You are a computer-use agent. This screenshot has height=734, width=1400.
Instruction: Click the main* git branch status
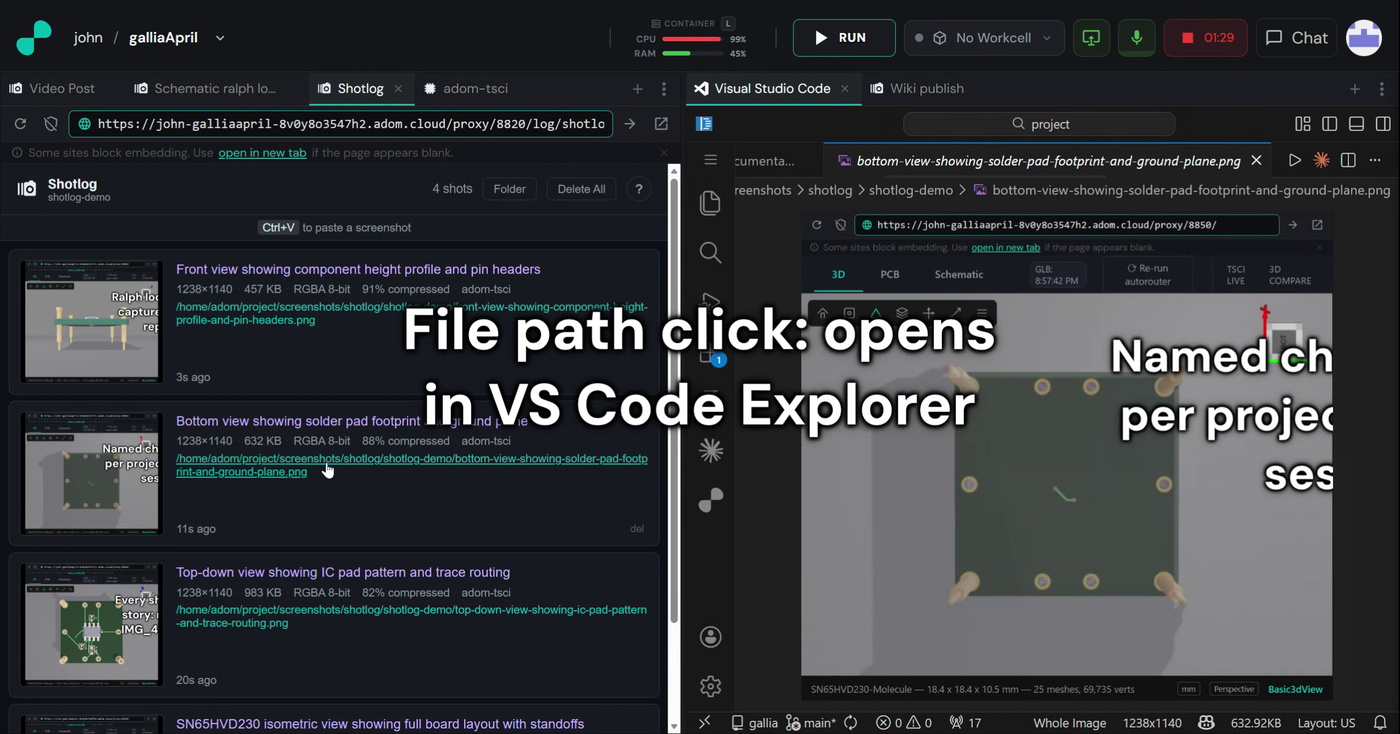(811, 723)
